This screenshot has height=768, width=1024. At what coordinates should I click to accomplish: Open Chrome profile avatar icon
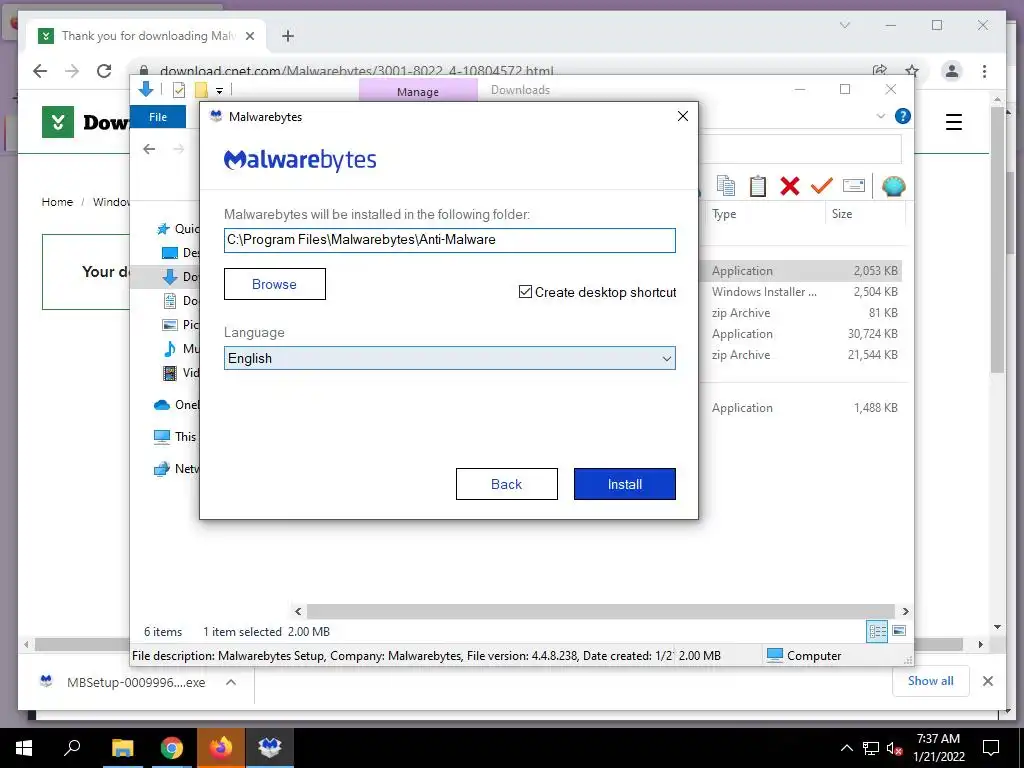pyautogui.click(x=952, y=71)
